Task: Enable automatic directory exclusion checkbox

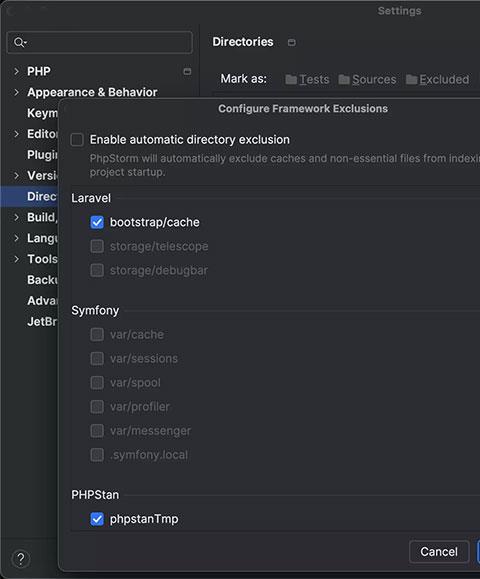Action: [77, 140]
